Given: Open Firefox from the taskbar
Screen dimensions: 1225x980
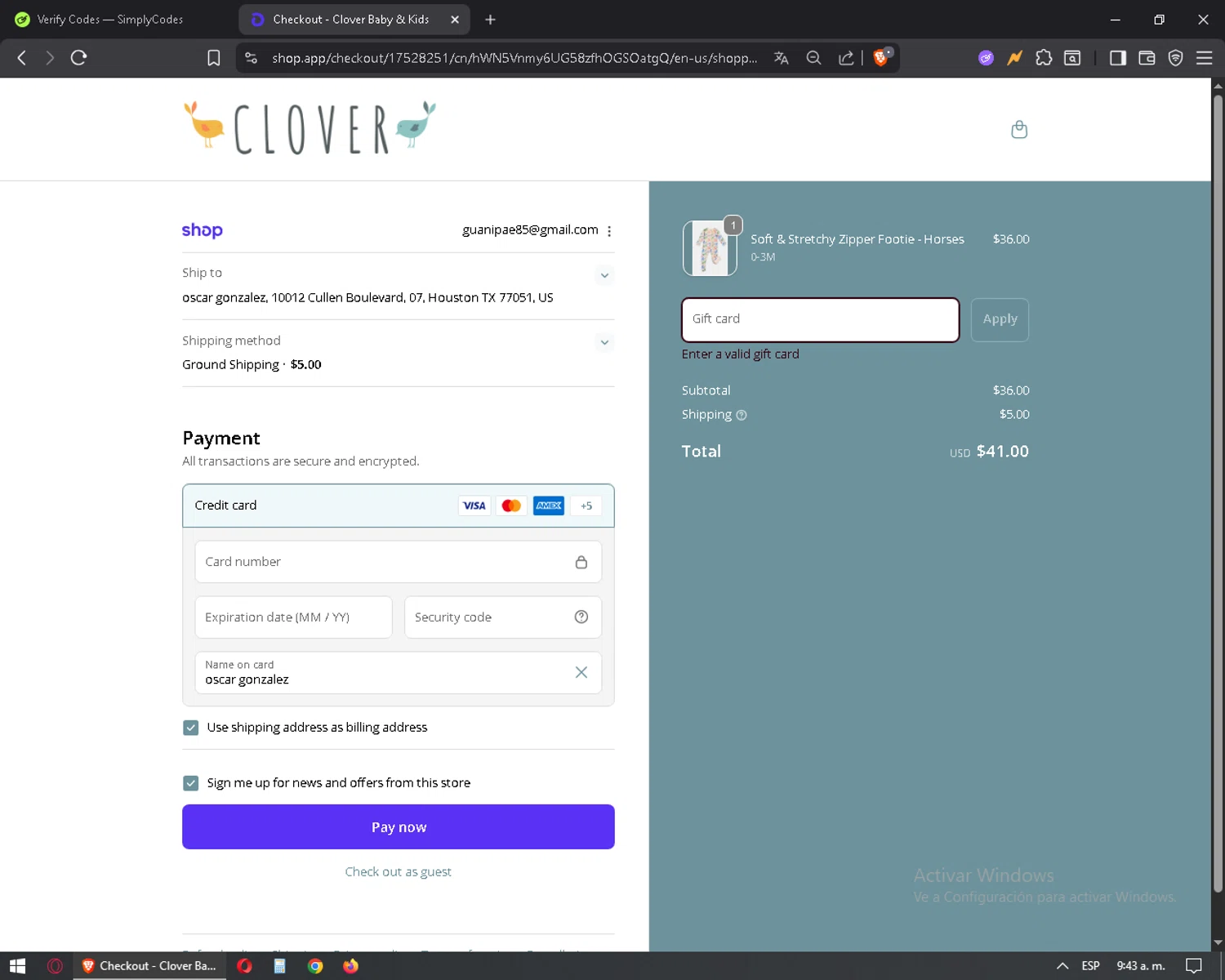Looking at the screenshot, I should [x=350, y=966].
